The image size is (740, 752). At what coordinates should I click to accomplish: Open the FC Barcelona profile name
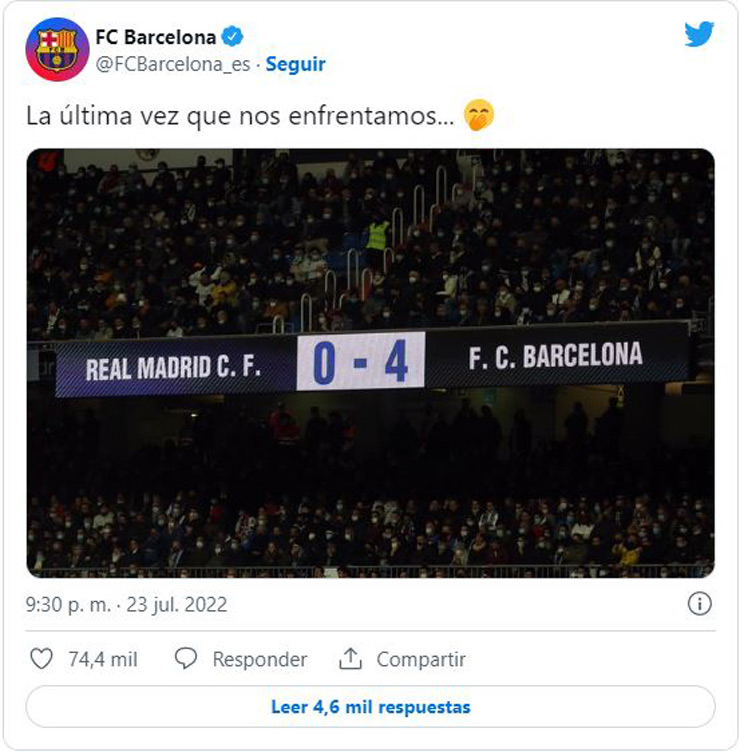(155, 38)
